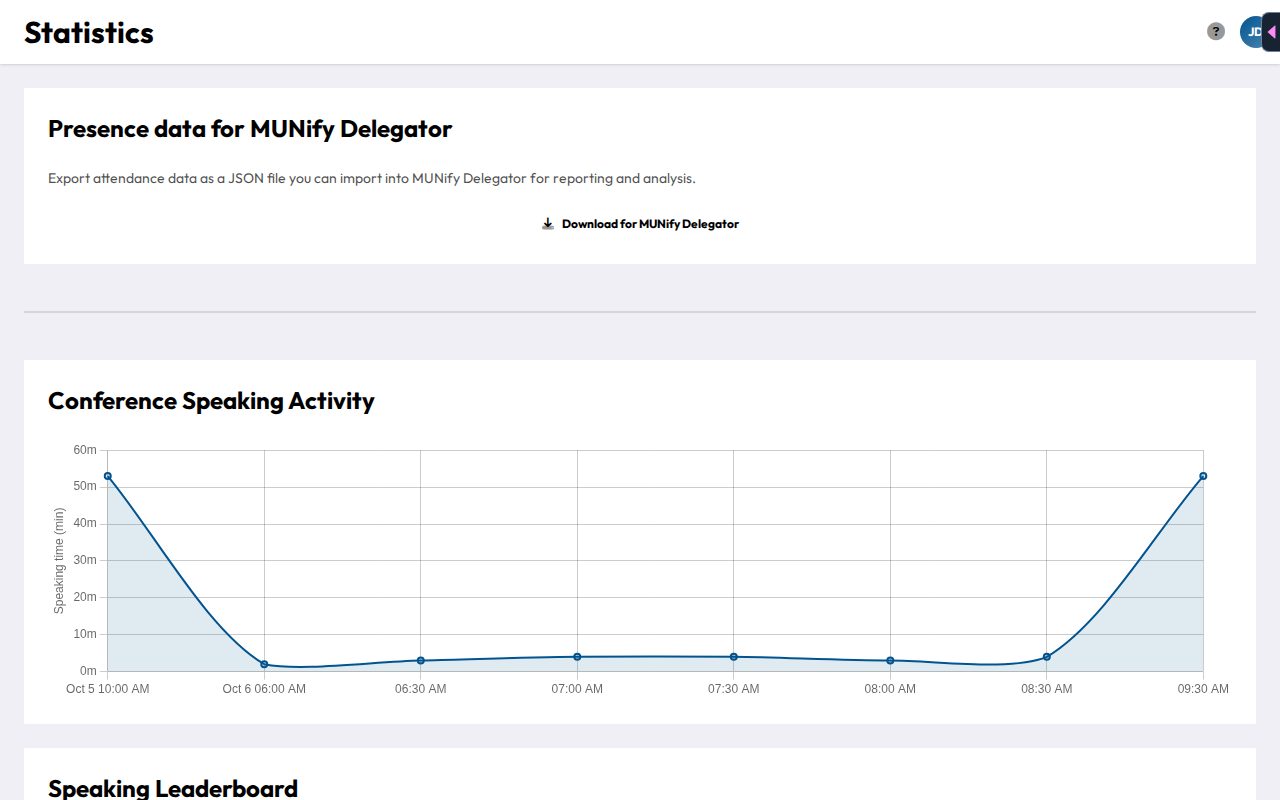Select the 08:00 AM chart data point

(890, 660)
